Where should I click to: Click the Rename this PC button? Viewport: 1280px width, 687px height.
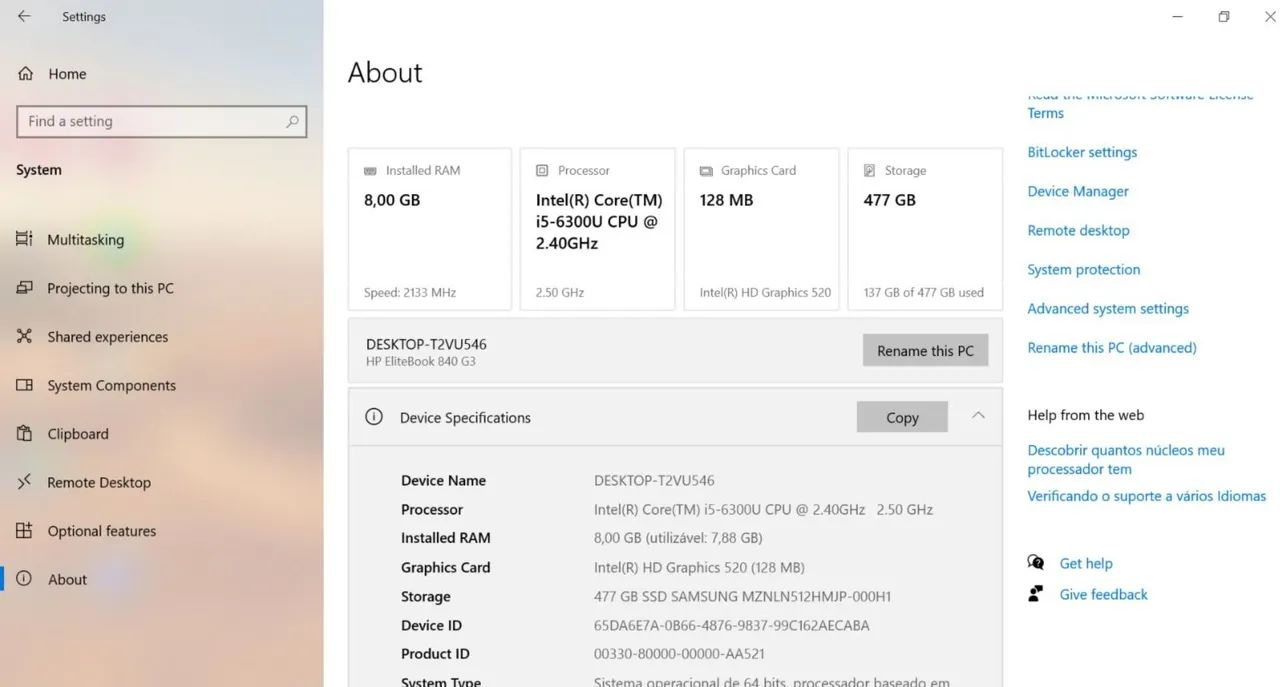click(x=925, y=350)
